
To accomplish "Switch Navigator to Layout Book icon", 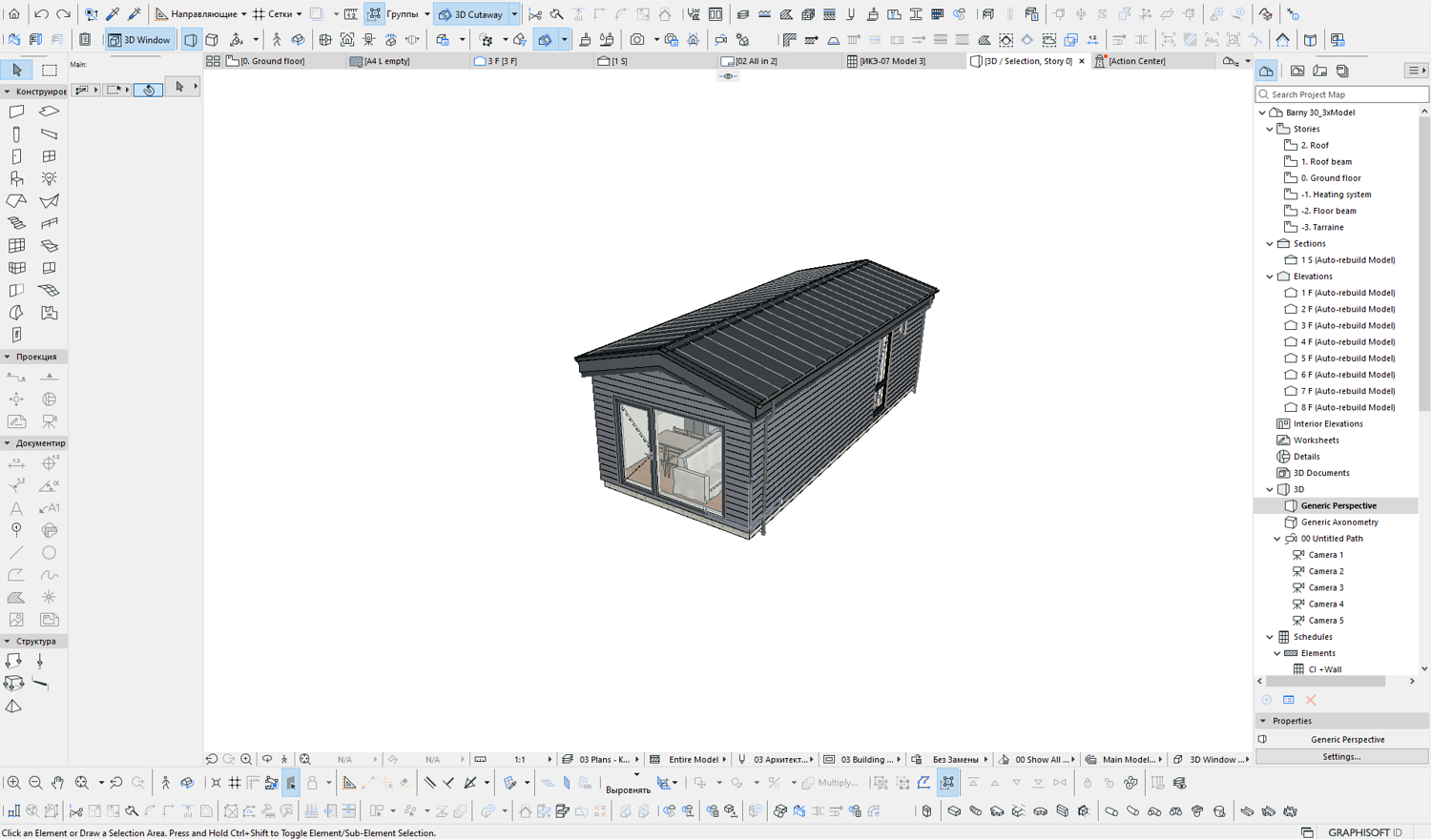I will (1320, 71).
